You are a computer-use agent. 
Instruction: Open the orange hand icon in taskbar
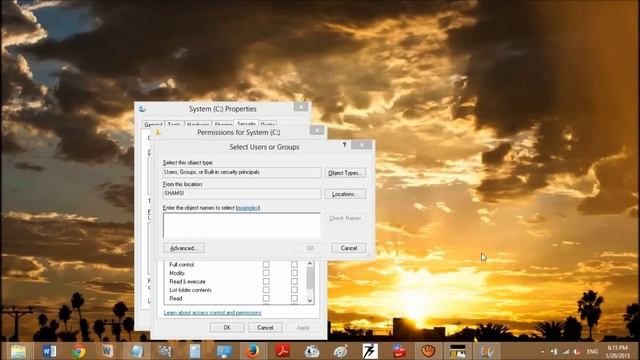tap(428, 351)
